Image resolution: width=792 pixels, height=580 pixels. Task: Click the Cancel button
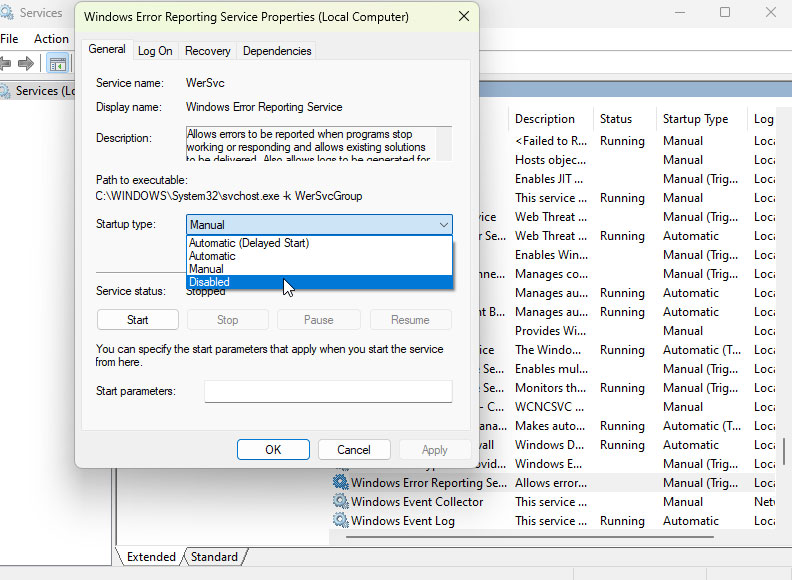pos(354,450)
